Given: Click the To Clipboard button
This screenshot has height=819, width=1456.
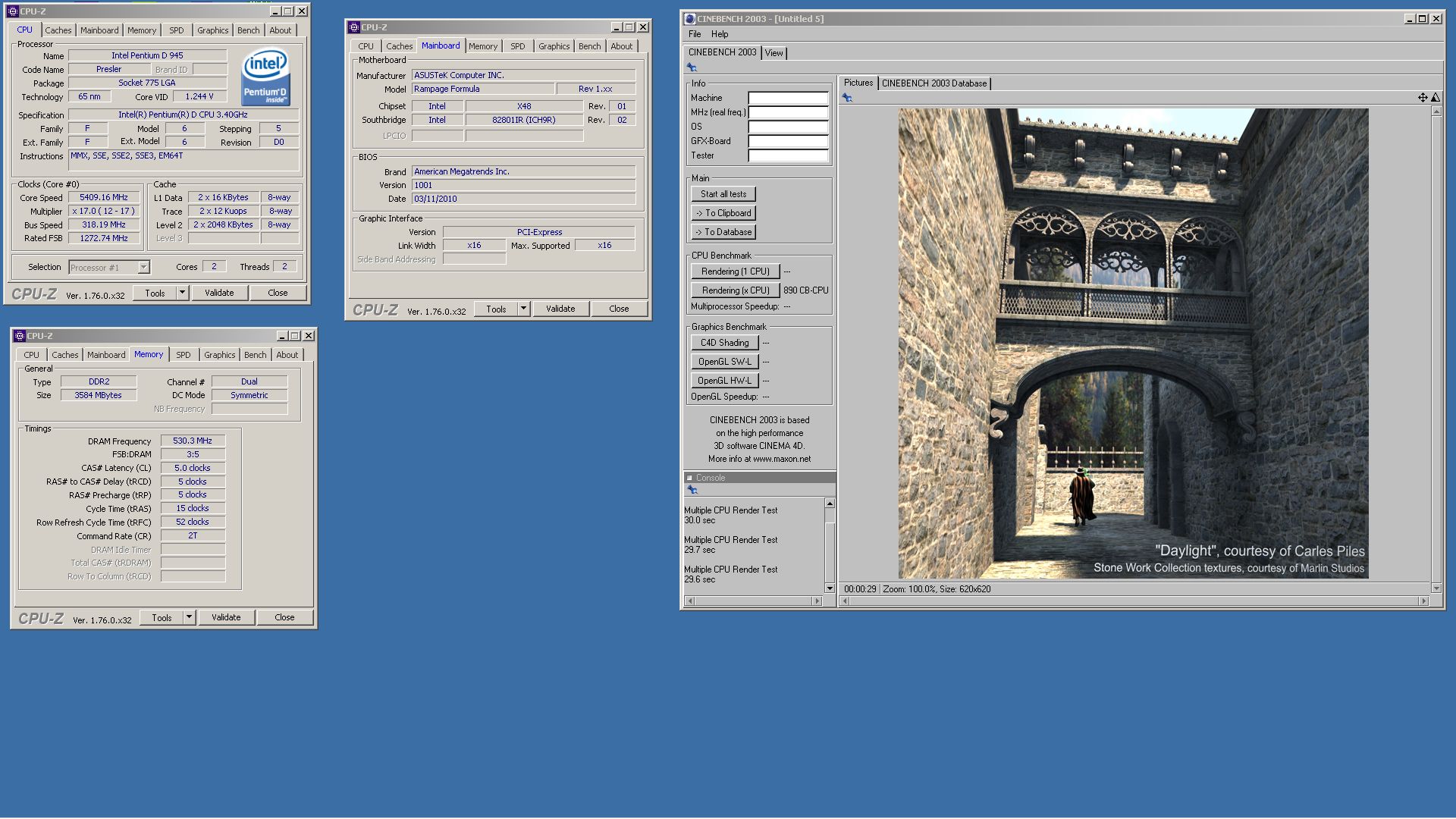Looking at the screenshot, I should pyautogui.click(x=723, y=213).
